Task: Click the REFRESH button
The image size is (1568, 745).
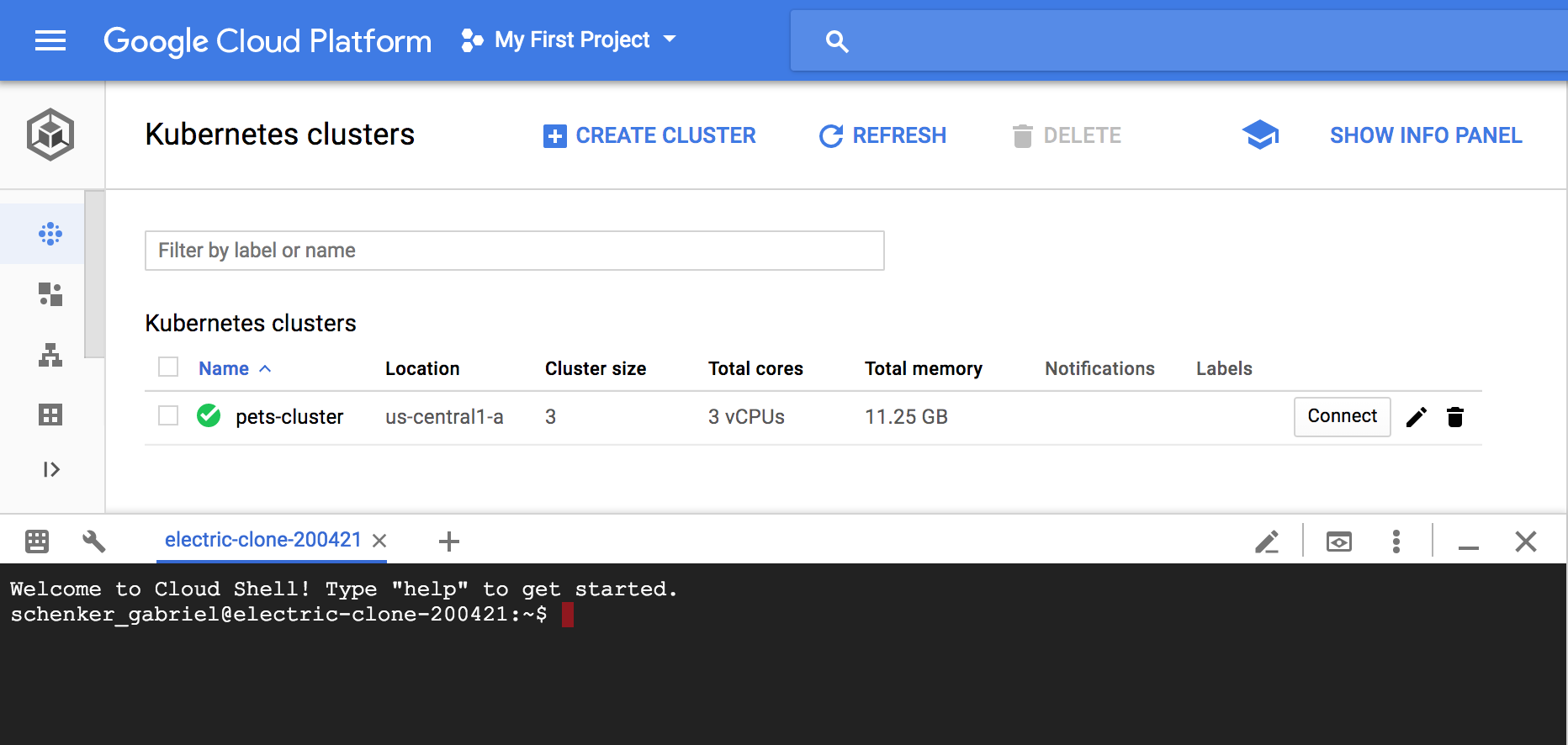Action: [x=882, y=135]
